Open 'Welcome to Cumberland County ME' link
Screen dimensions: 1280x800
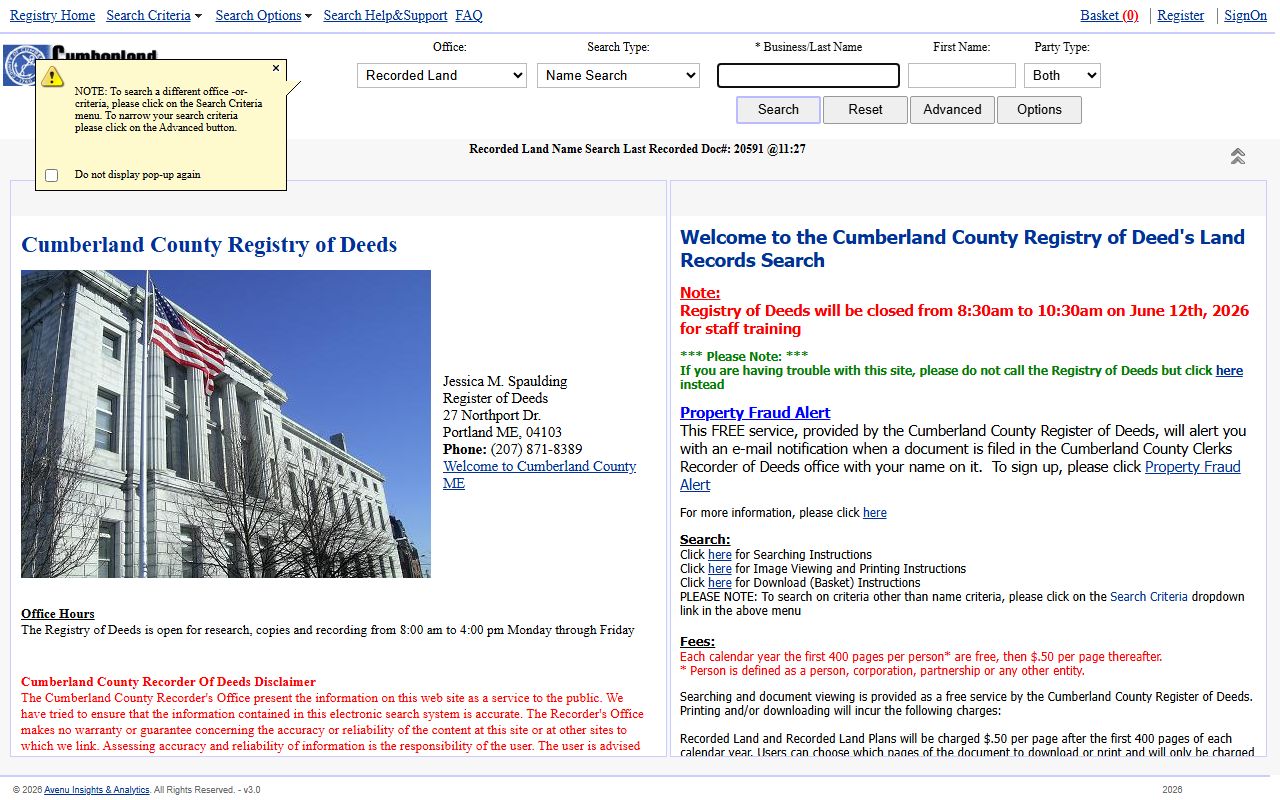539,475
